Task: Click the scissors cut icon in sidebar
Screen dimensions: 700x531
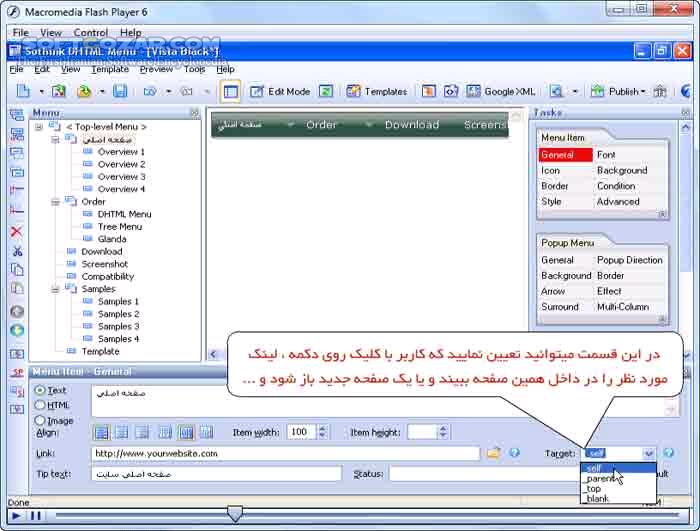Action: coord(17,251)
